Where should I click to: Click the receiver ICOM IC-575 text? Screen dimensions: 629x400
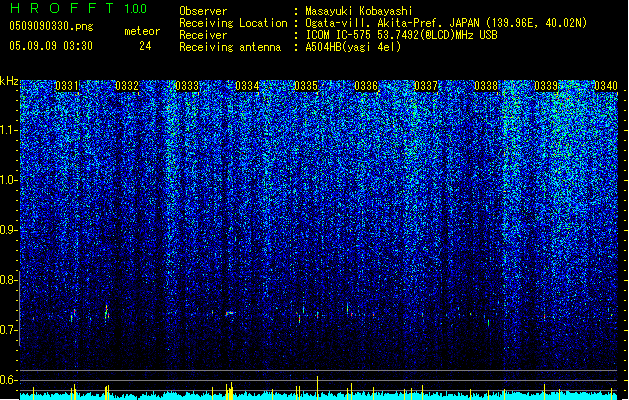[x=401, y=35]
